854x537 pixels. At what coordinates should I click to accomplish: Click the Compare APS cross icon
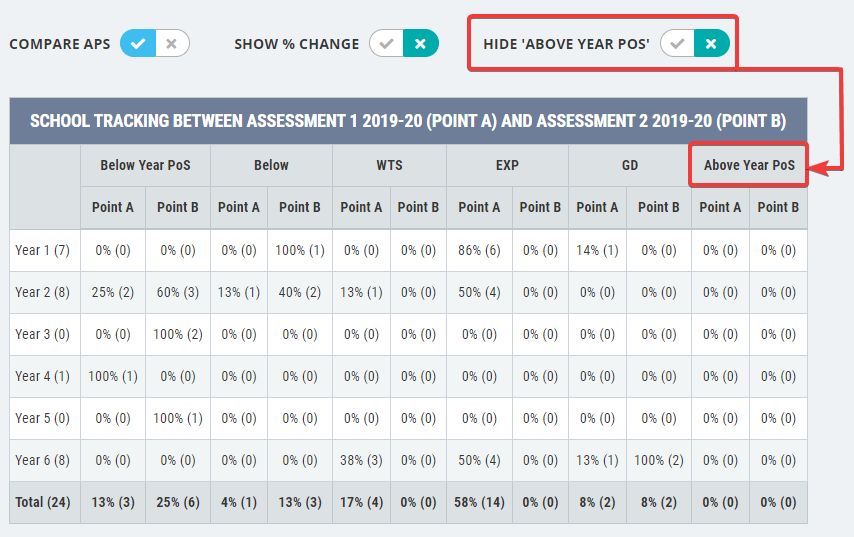point(172,44)
